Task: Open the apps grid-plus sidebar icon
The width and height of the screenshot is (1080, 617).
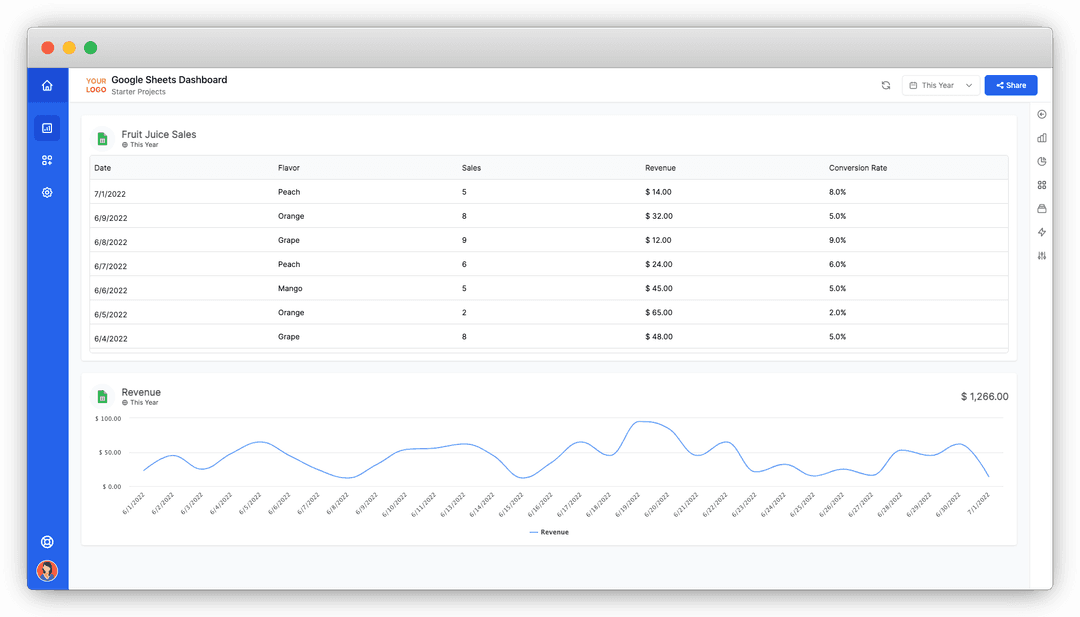Action: coord(47,160)
